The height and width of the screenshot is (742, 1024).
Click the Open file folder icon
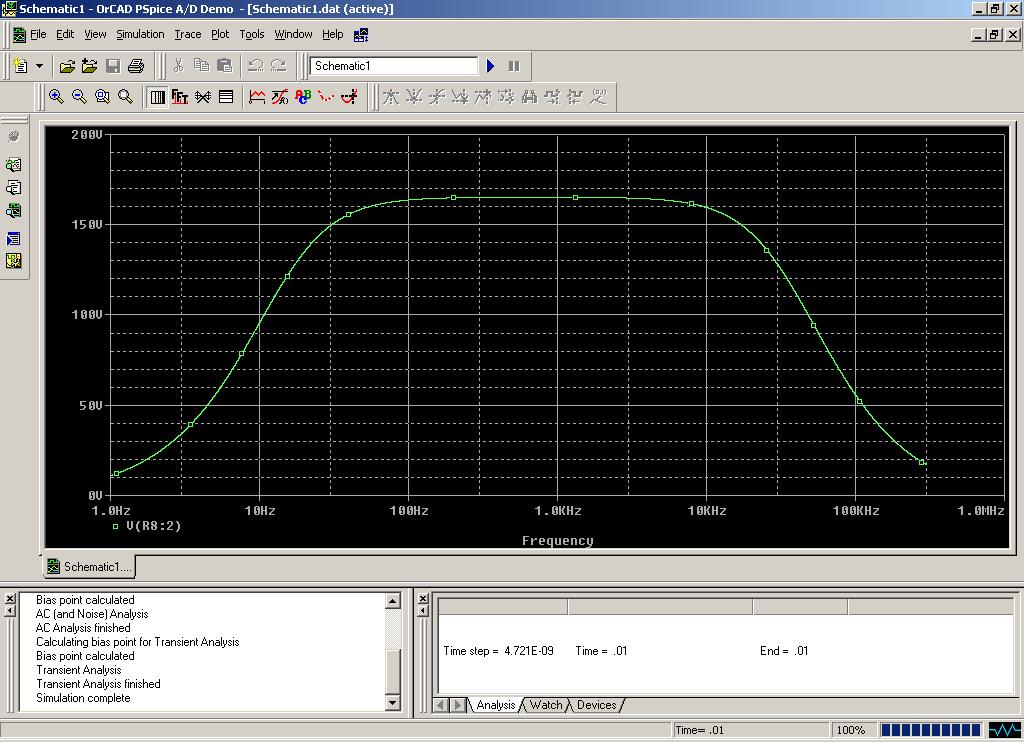[67, 66]
